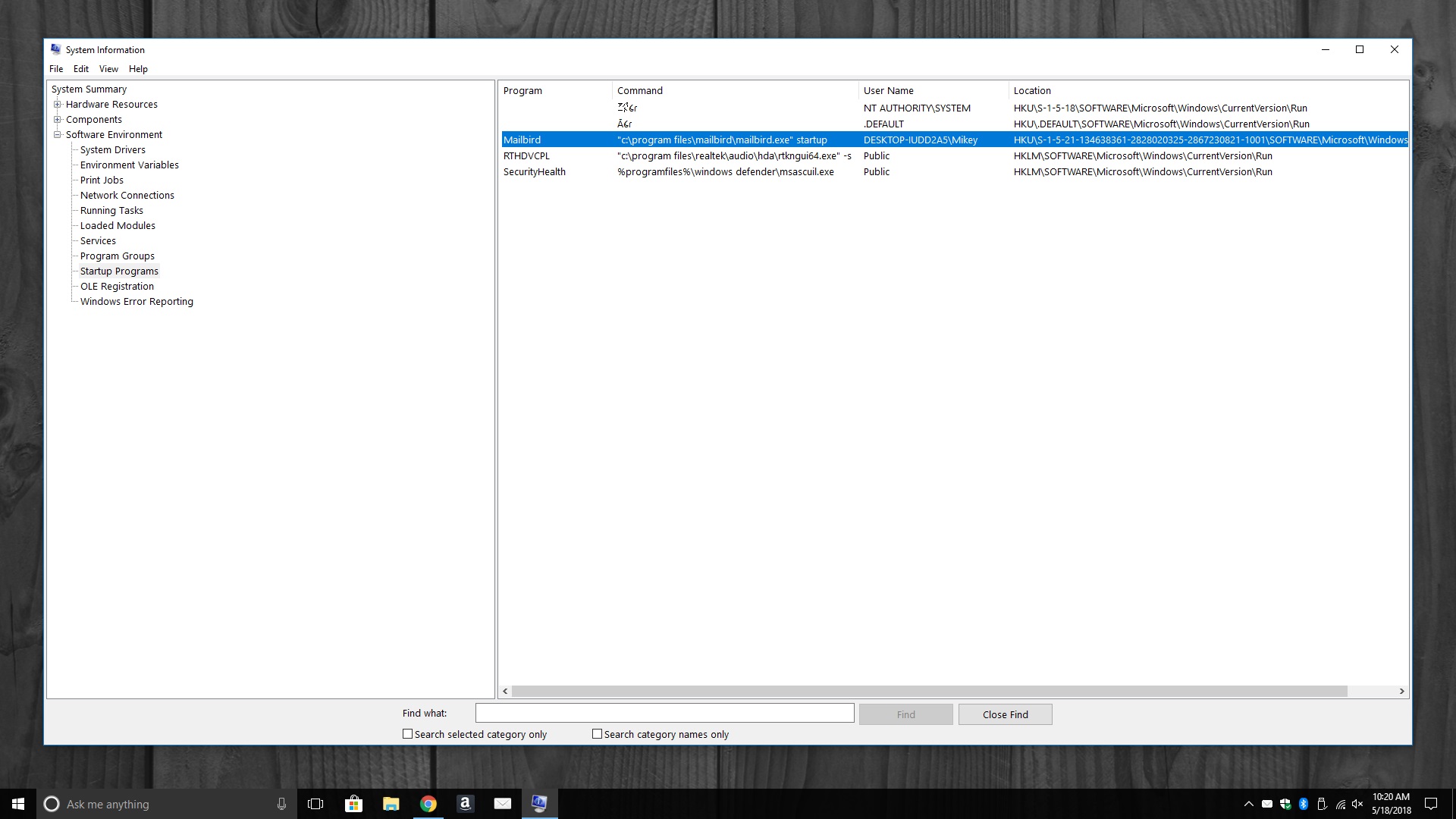Click the Bluetooth tray icon
This screenshot has height=819, width=1456.
tap(1304, 804)
